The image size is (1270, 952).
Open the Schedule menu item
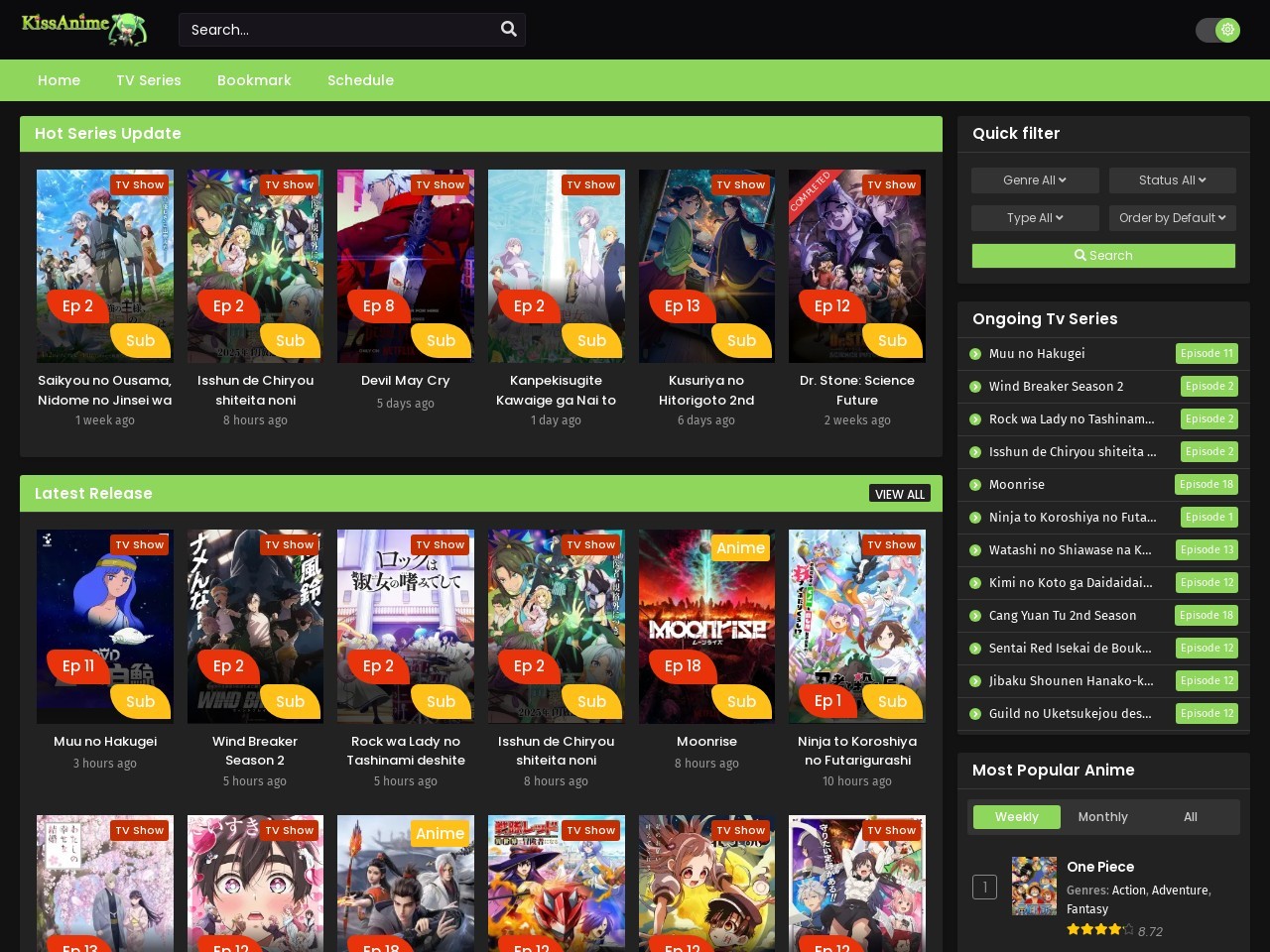pyautogui.click(x=360, y=80)
